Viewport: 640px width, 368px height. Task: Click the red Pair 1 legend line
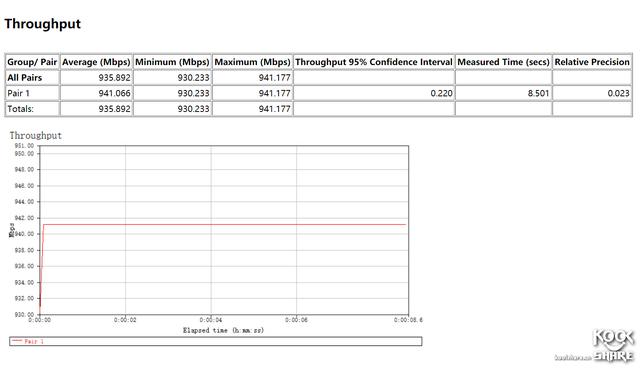pyautogui.click(x=17, y=341)
